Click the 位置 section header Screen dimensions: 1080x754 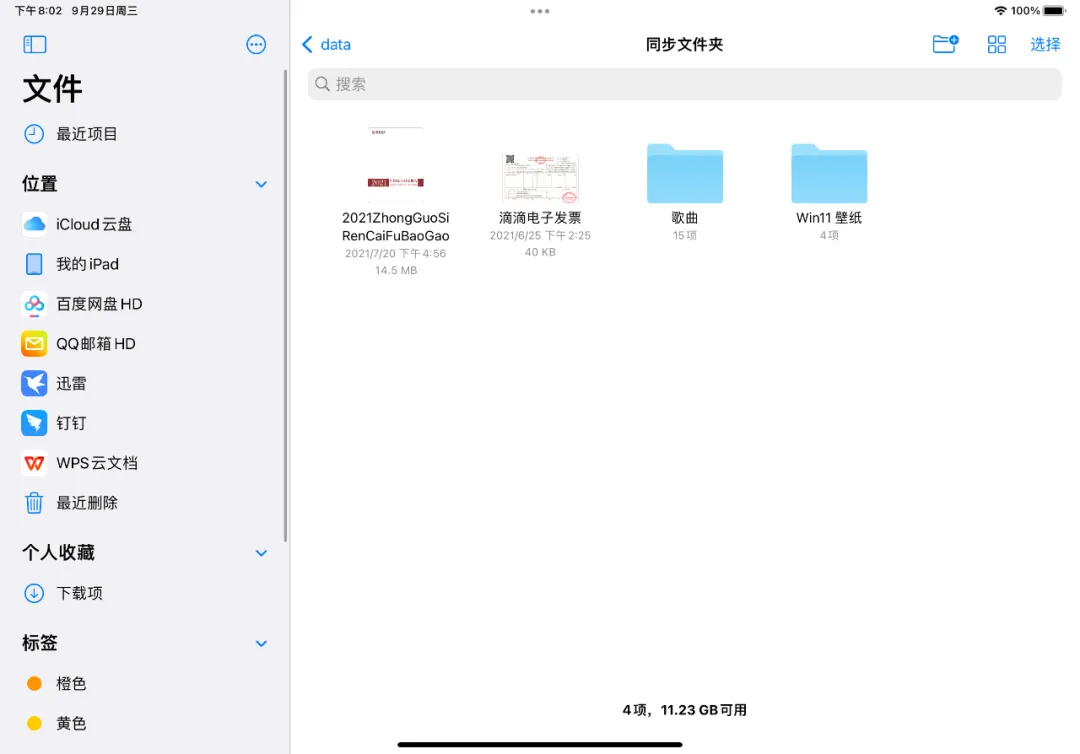[x=40, y=184]
